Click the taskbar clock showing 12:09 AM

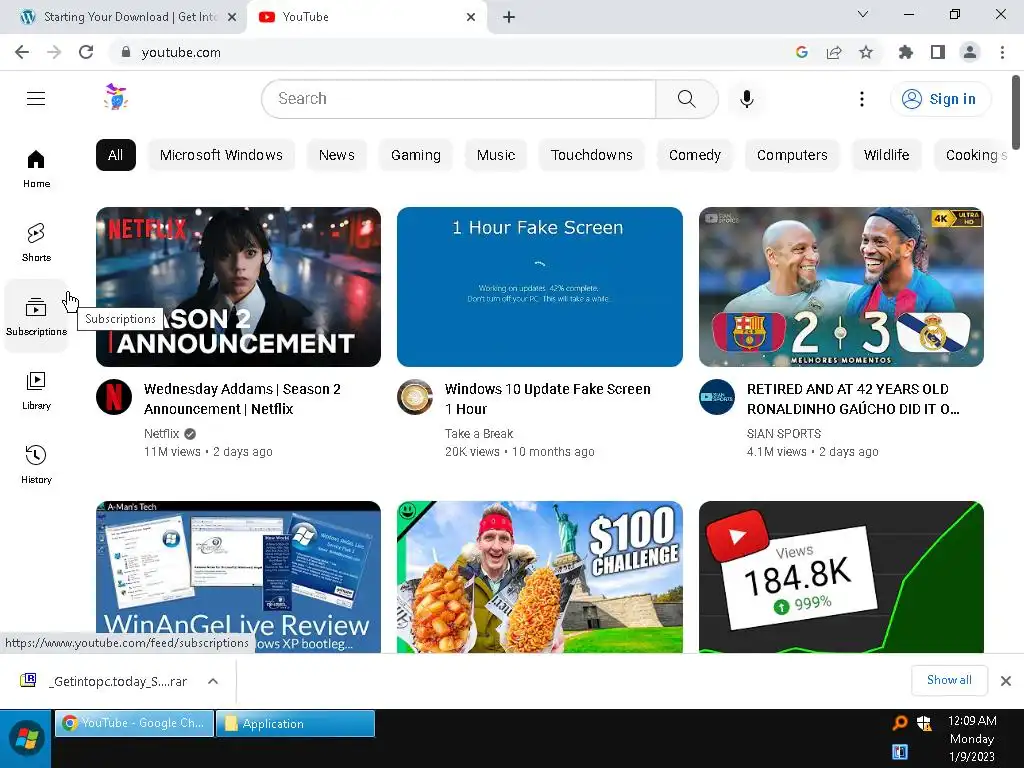click(x=972, y=739)
